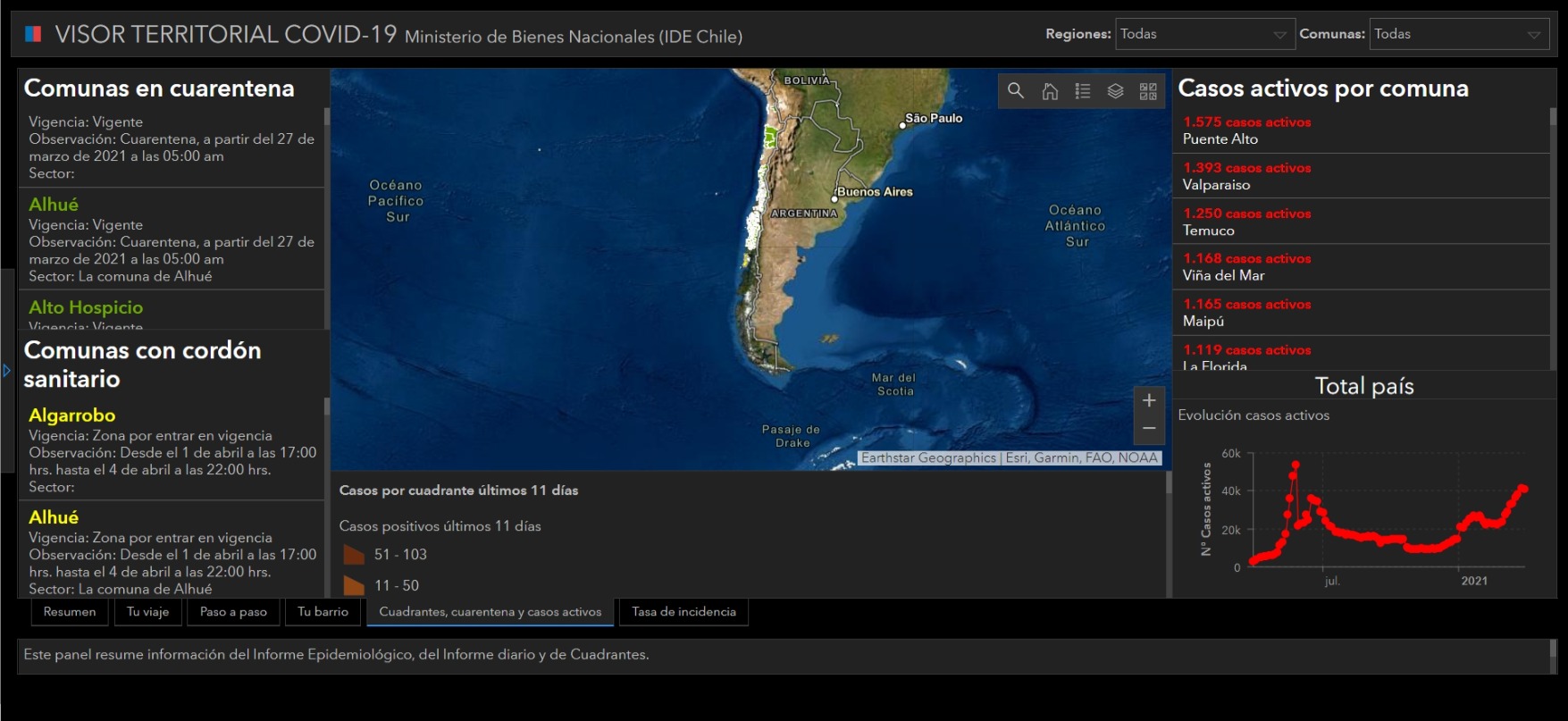Expand the collapsed left side panel arrow
Viewport: 1568px width, 721px height.
[6, 370]
